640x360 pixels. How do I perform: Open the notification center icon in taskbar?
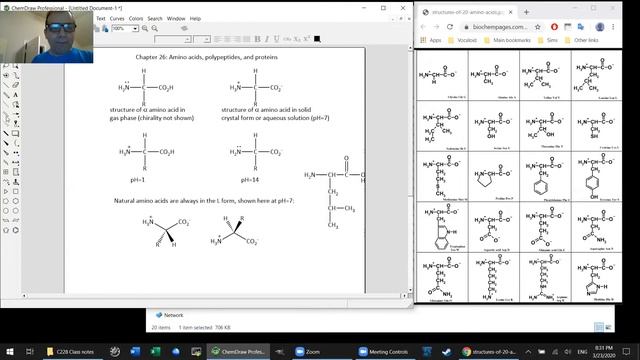[627, 351]
